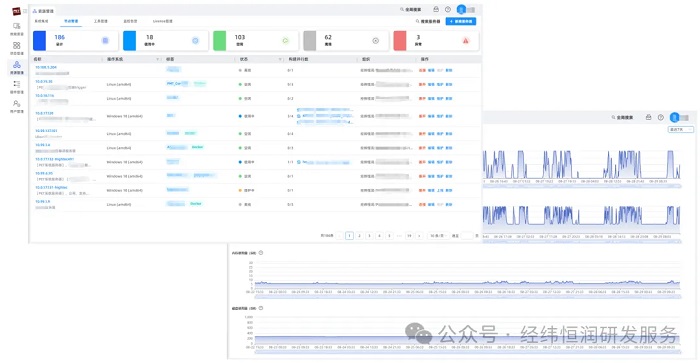Select the highlighted resource management sidebar icon

(17, 65)
